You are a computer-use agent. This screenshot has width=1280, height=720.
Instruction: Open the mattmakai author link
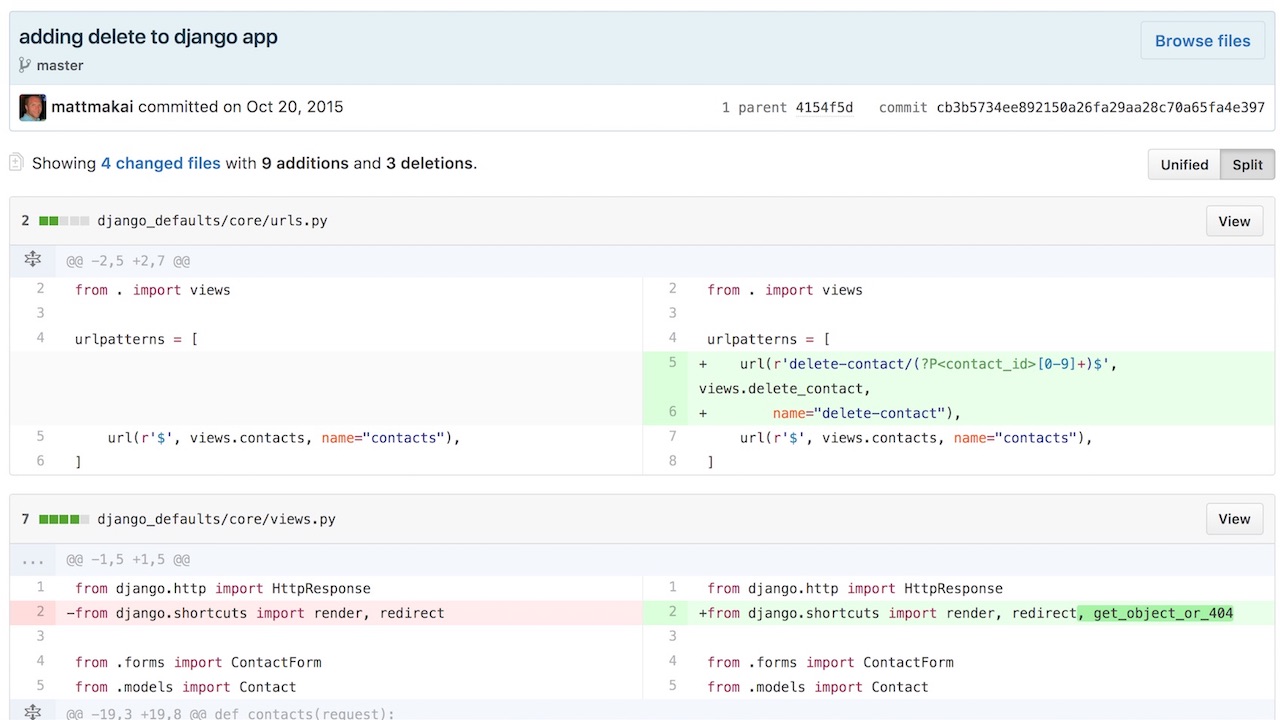coord(92,107)
